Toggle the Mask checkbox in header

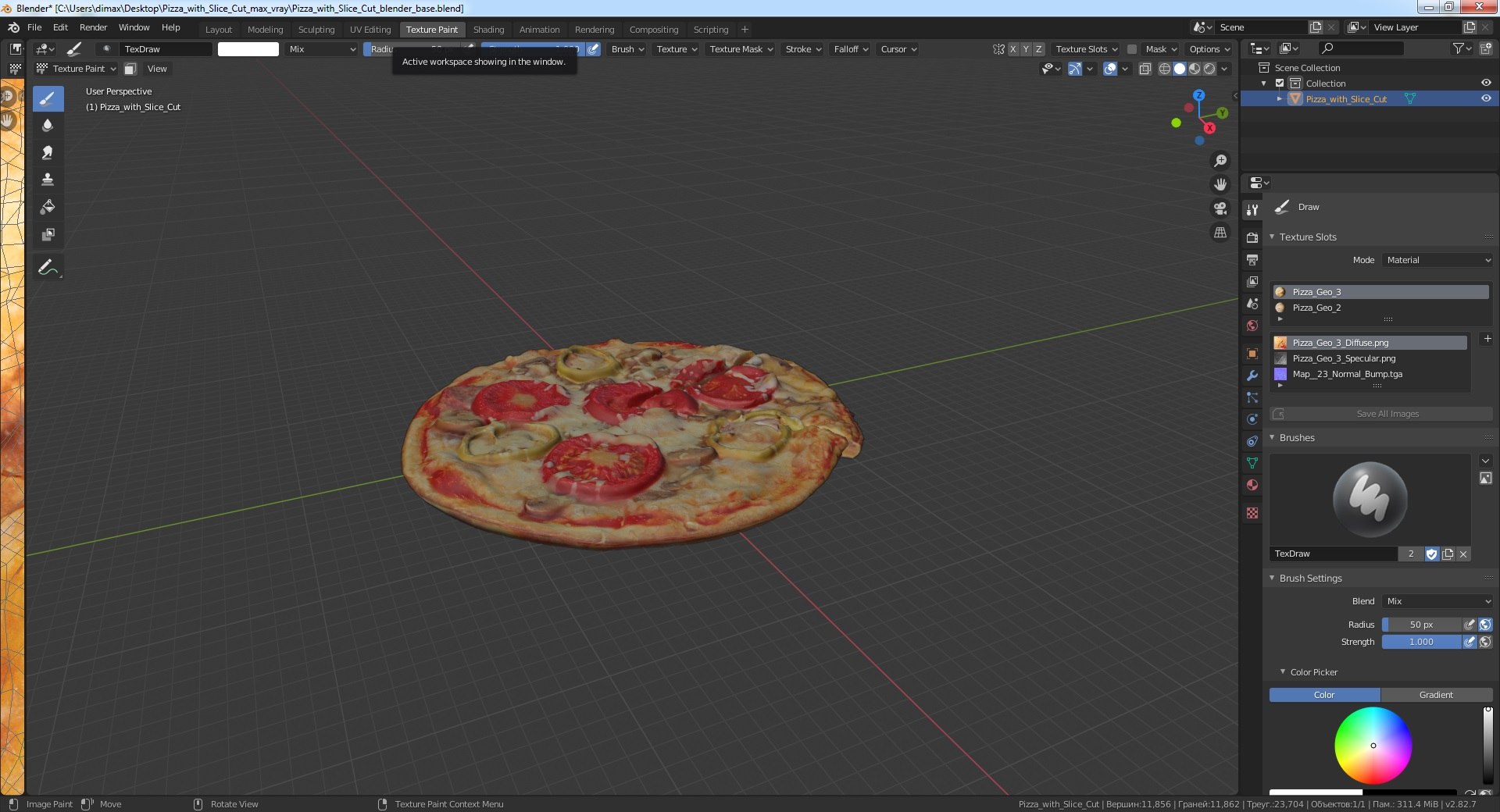click(x=1131, y=49)
